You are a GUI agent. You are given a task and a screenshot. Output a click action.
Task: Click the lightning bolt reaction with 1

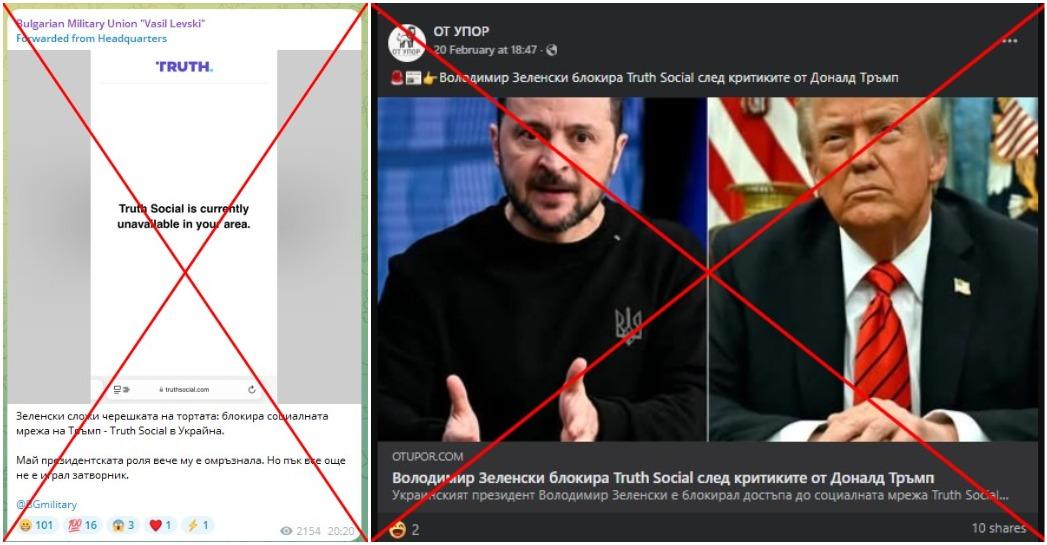tap(198, 525)
